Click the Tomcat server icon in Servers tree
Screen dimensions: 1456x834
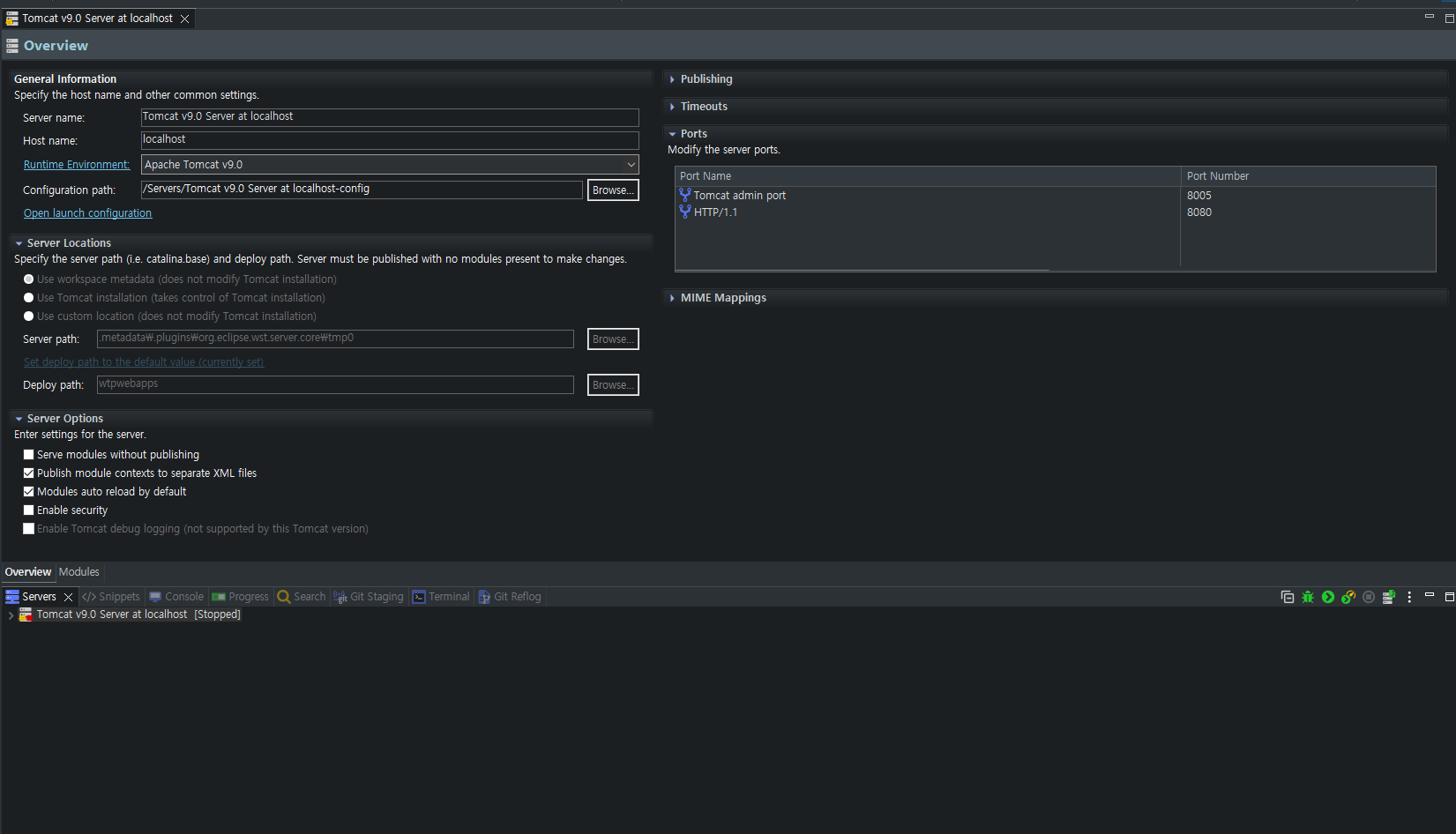click(x=26, y=614)
